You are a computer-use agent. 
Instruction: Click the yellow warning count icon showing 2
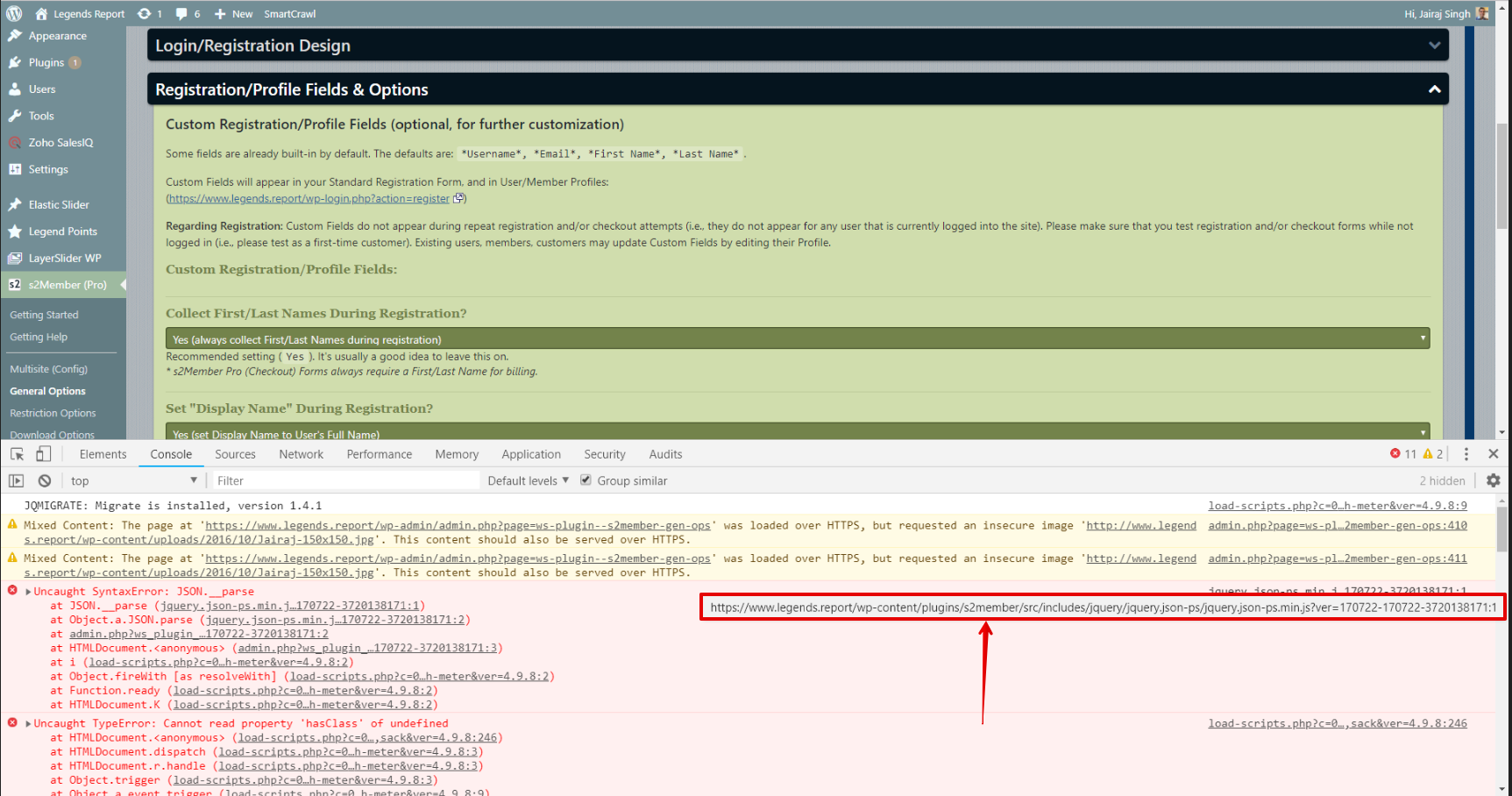[x=1428, y=453]
